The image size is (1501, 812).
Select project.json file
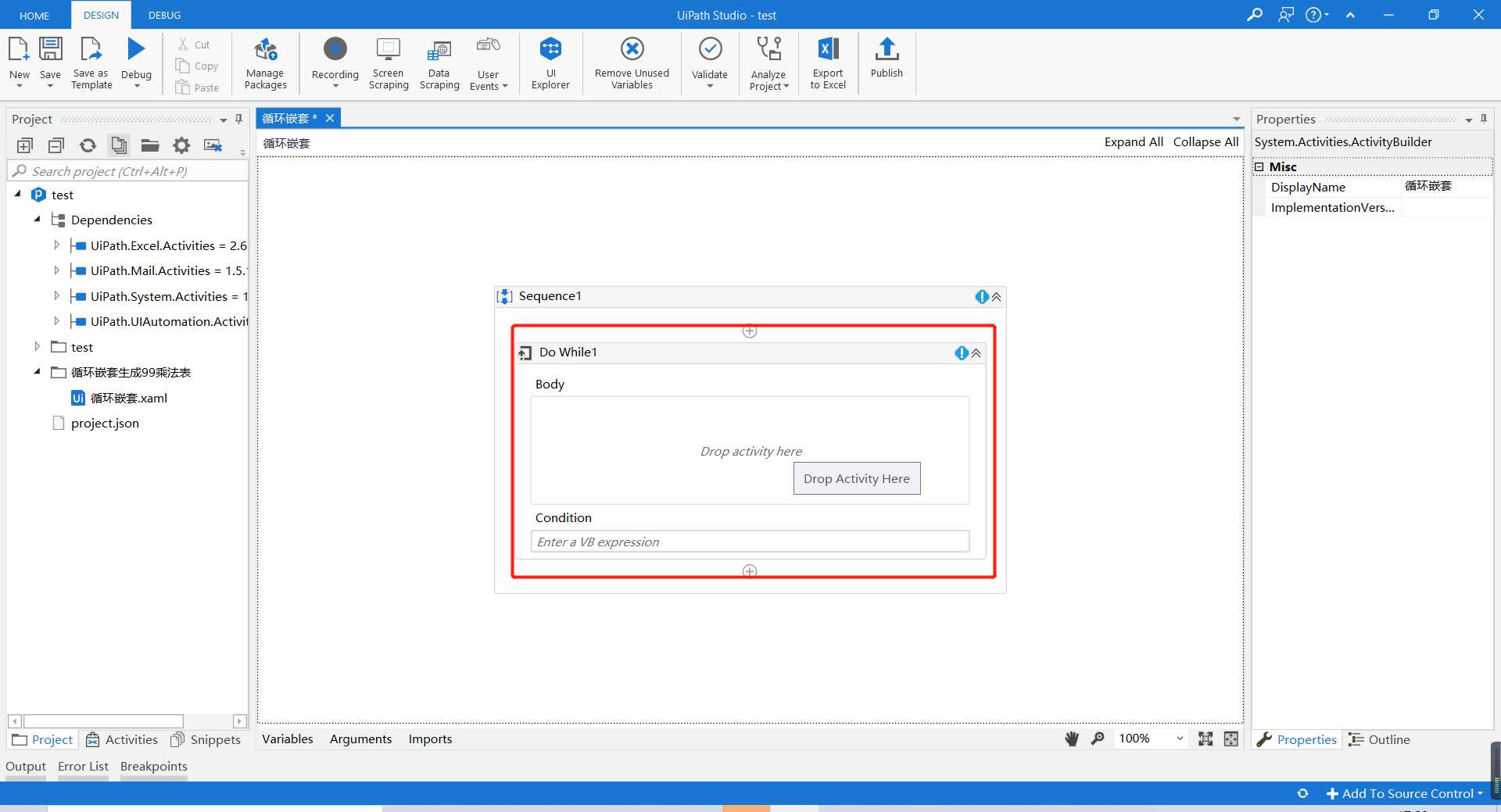[x=95, y=423]
